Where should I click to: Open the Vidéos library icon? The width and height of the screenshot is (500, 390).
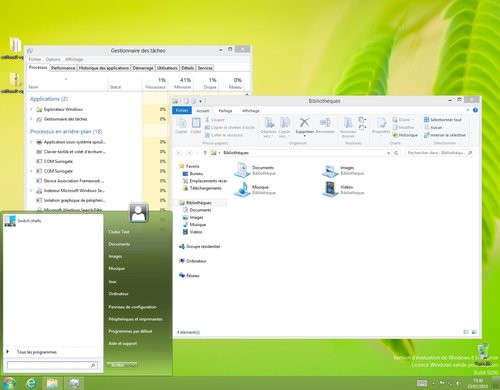pyautogui.click(x=330, y=189)
